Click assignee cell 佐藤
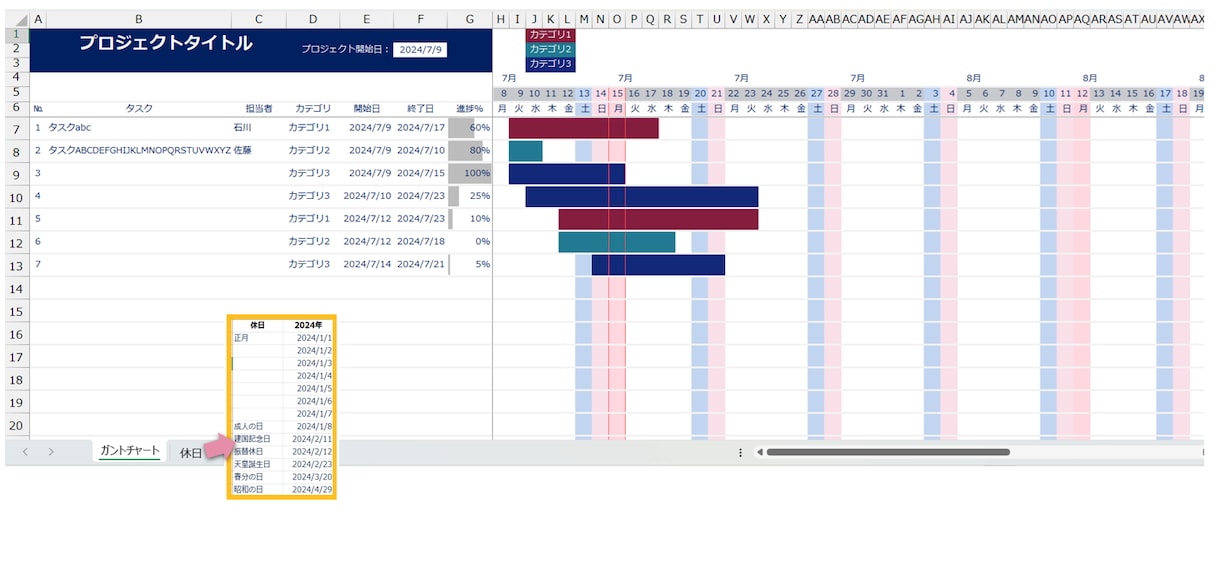Screen dimensions: 1220x575 259,151
